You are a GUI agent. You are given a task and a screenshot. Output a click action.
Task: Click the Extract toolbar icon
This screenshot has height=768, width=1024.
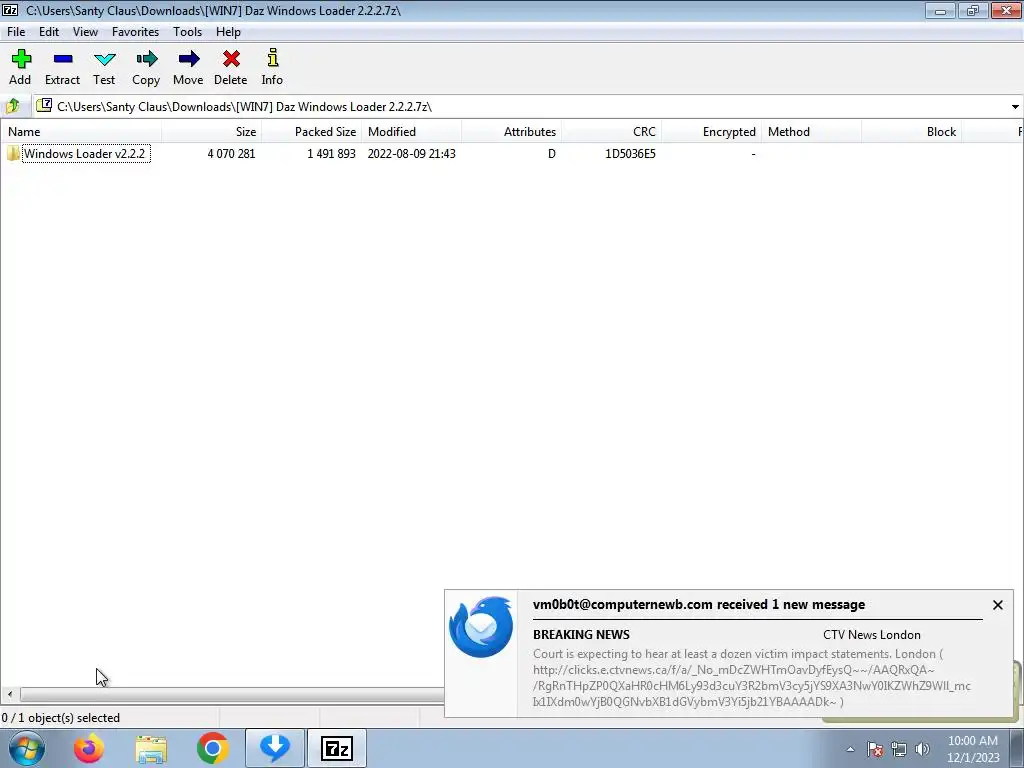63,59
